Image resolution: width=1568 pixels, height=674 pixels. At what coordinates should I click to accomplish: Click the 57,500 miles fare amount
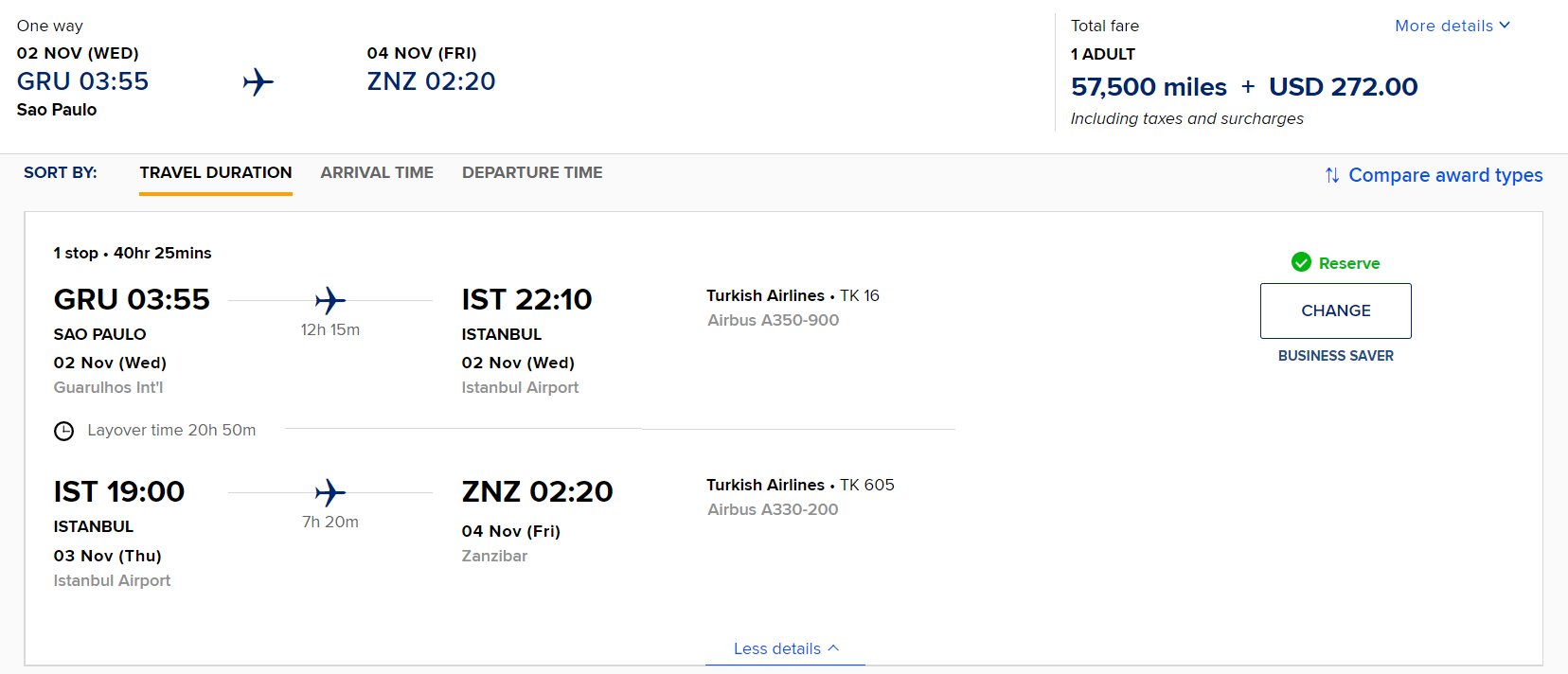pos(1149,87)
